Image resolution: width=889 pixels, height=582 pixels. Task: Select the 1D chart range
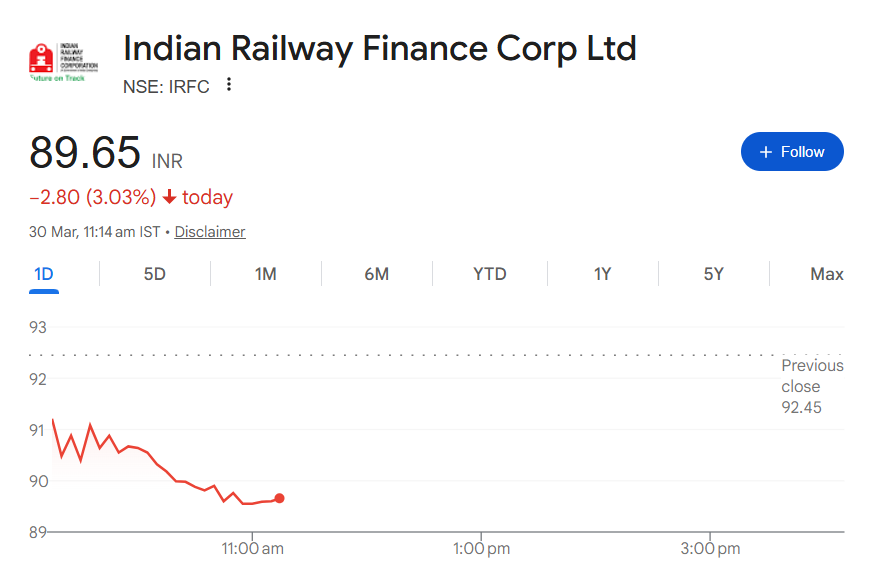click(x=42, y=273)
